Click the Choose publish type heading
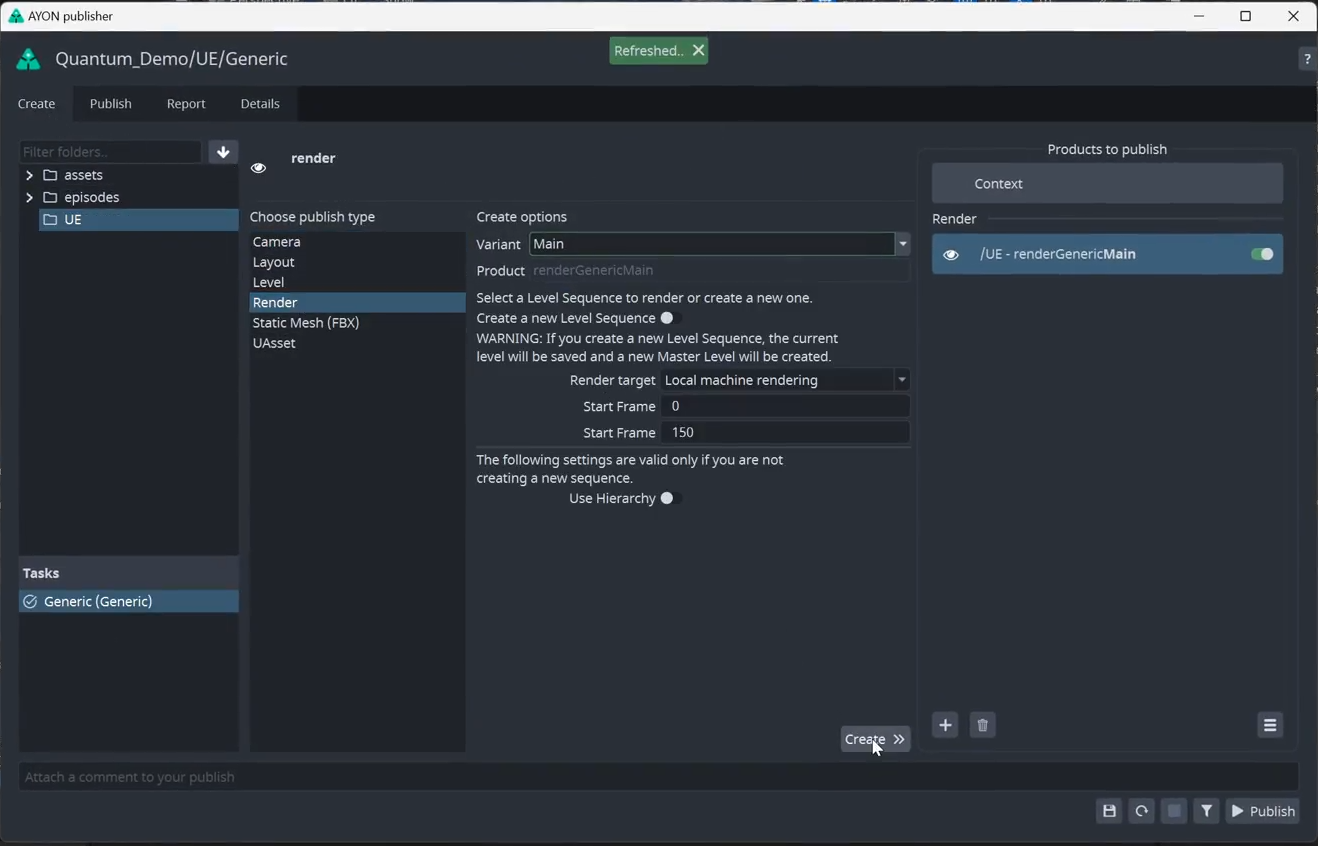Viewport: 1318px width, 846px height. (x=312, y=217)
